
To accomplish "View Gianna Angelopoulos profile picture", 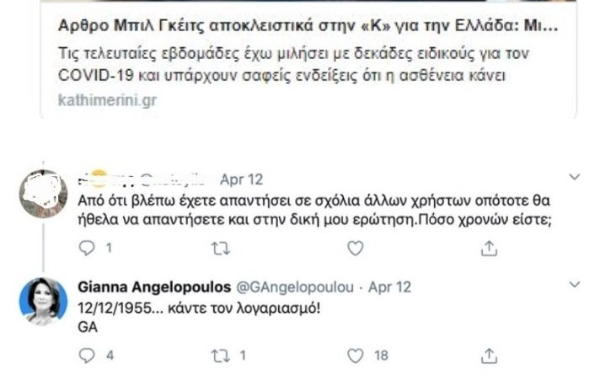I will coord(43,302).
